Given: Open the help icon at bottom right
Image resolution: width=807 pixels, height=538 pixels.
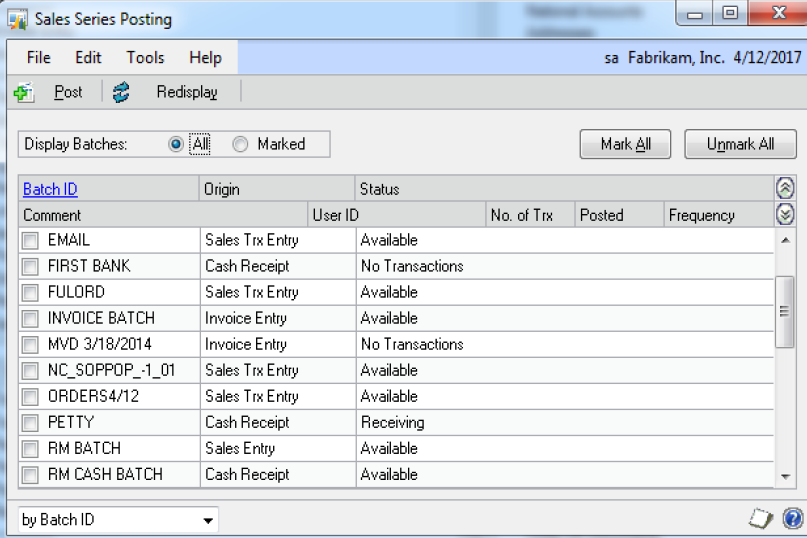Looking at the screenshot, I should [x=792, y=519].
